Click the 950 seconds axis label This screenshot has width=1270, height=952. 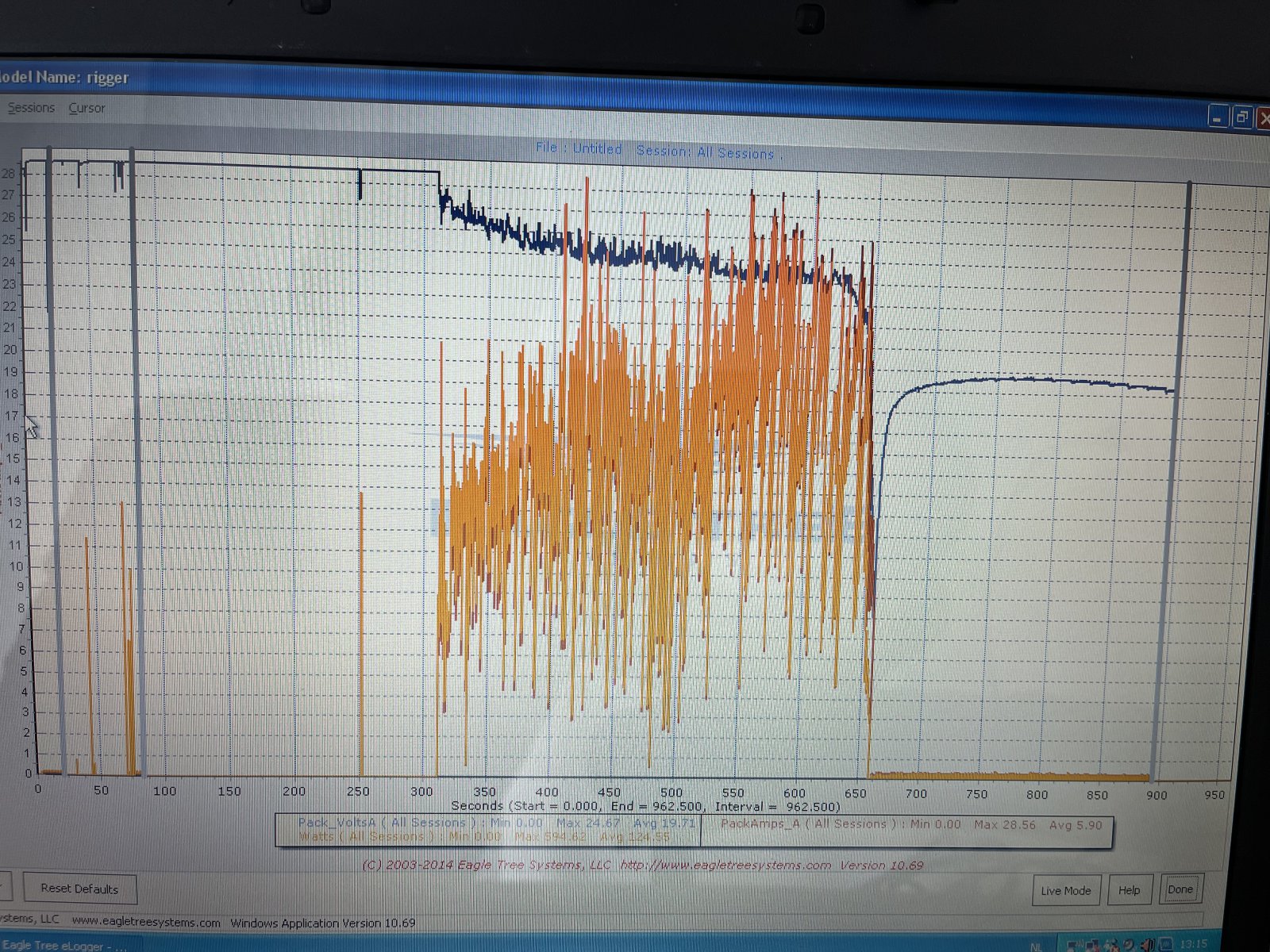[1214, 794]
